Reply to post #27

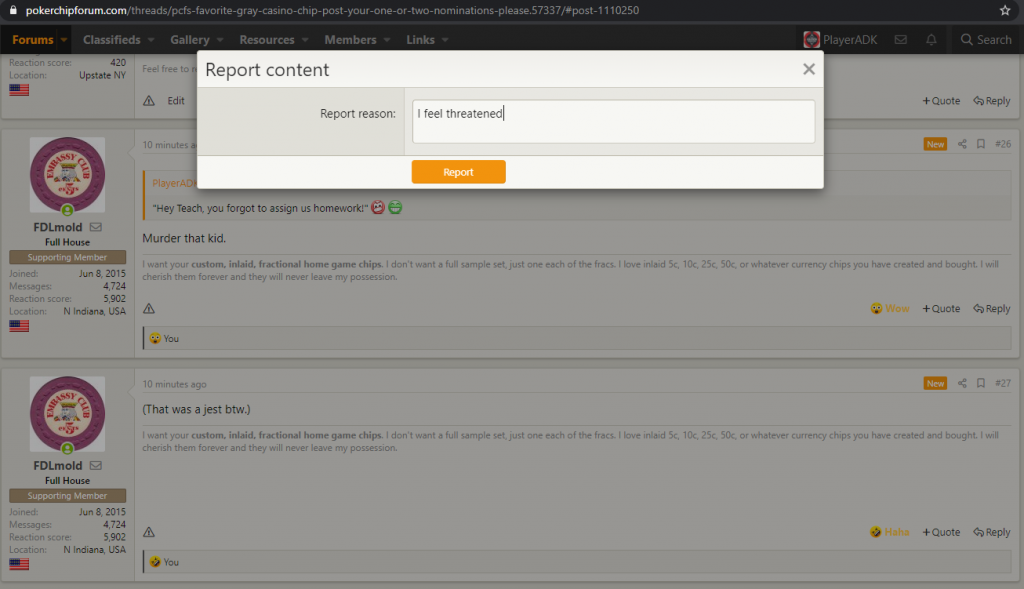click(991, 532)
